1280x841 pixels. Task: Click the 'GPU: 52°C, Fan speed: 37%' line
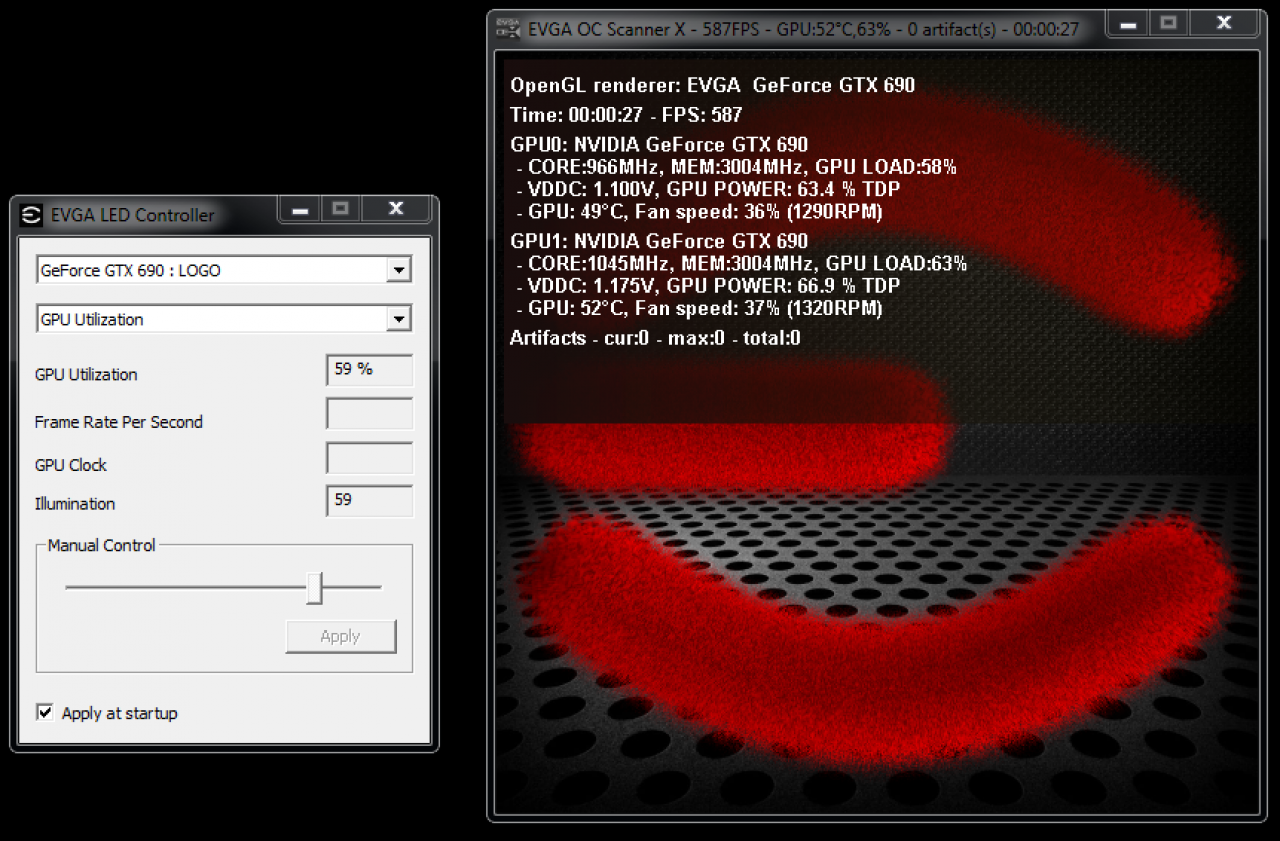coord(699,309)
